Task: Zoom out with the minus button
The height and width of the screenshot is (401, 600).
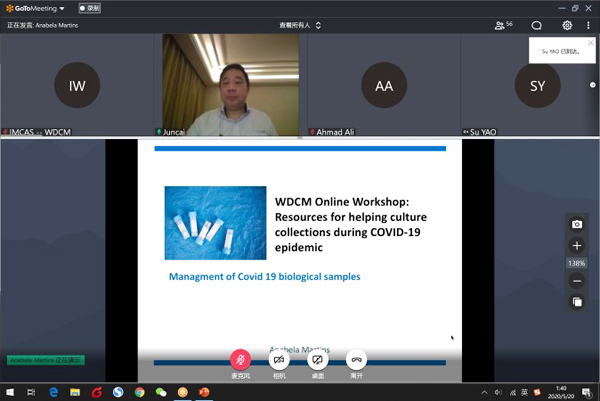Action: (577, 281)
